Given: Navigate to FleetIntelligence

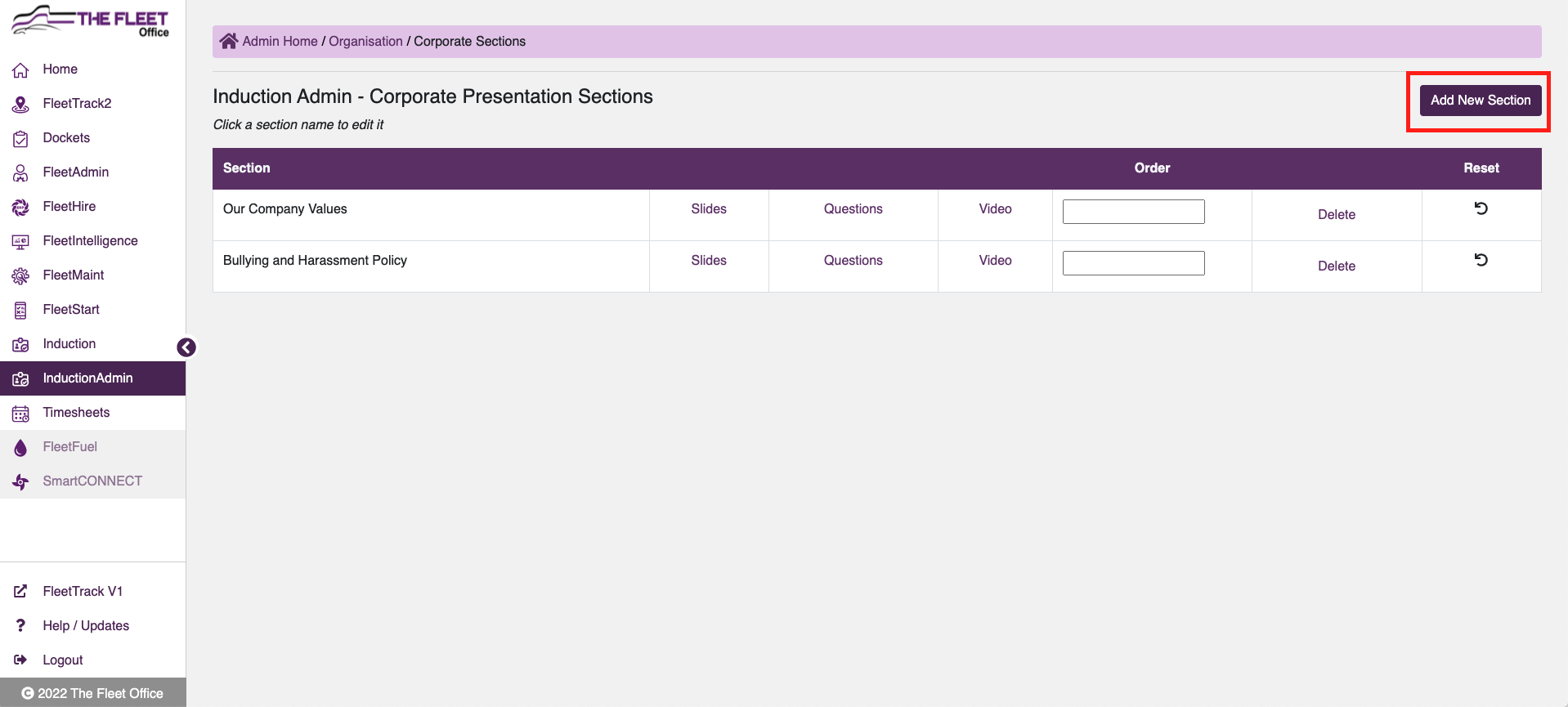Looking at the screenshot, I should click(x=90, y=241).
